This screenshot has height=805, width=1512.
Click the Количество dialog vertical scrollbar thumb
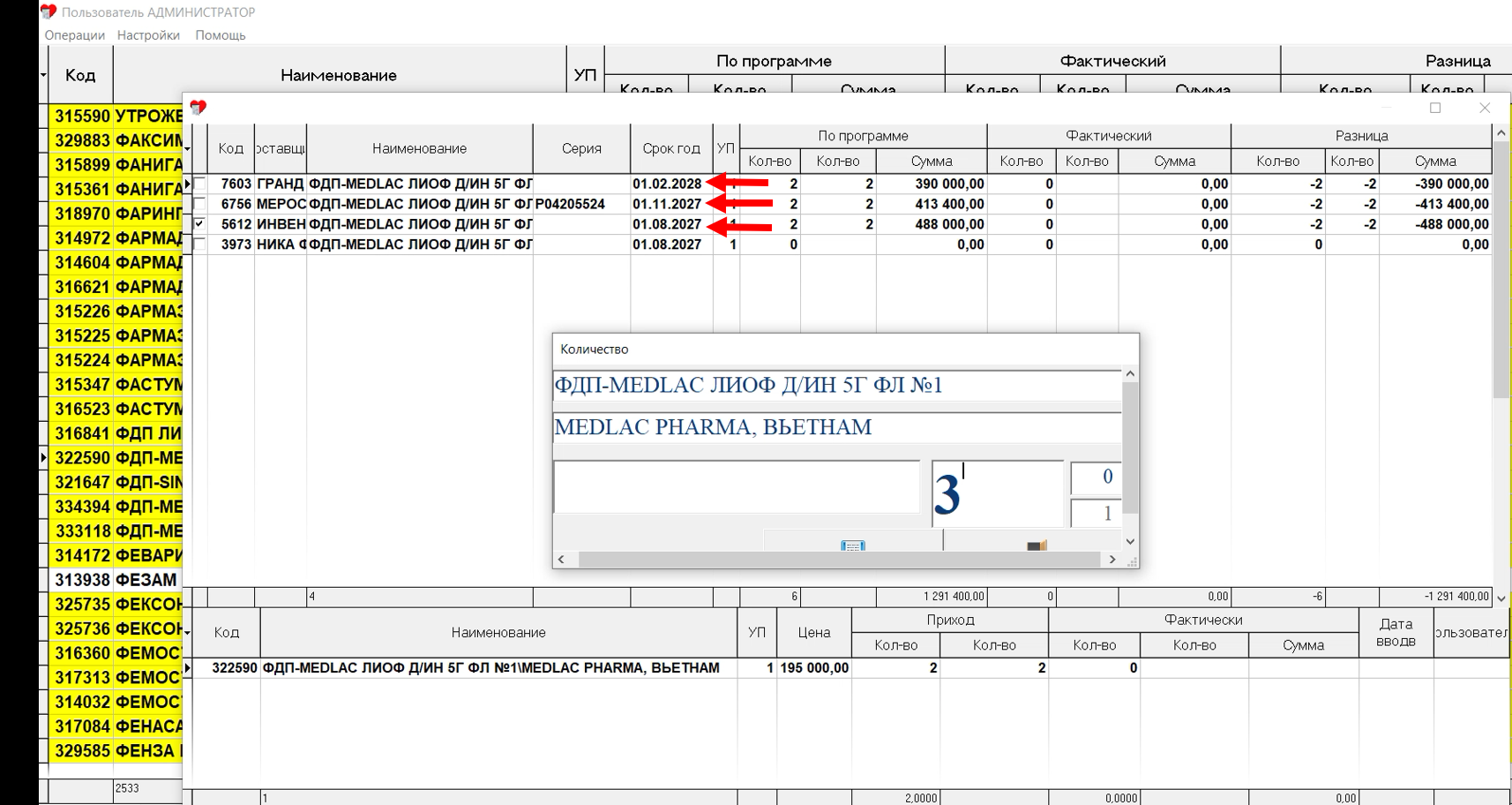click(1130, 447)
